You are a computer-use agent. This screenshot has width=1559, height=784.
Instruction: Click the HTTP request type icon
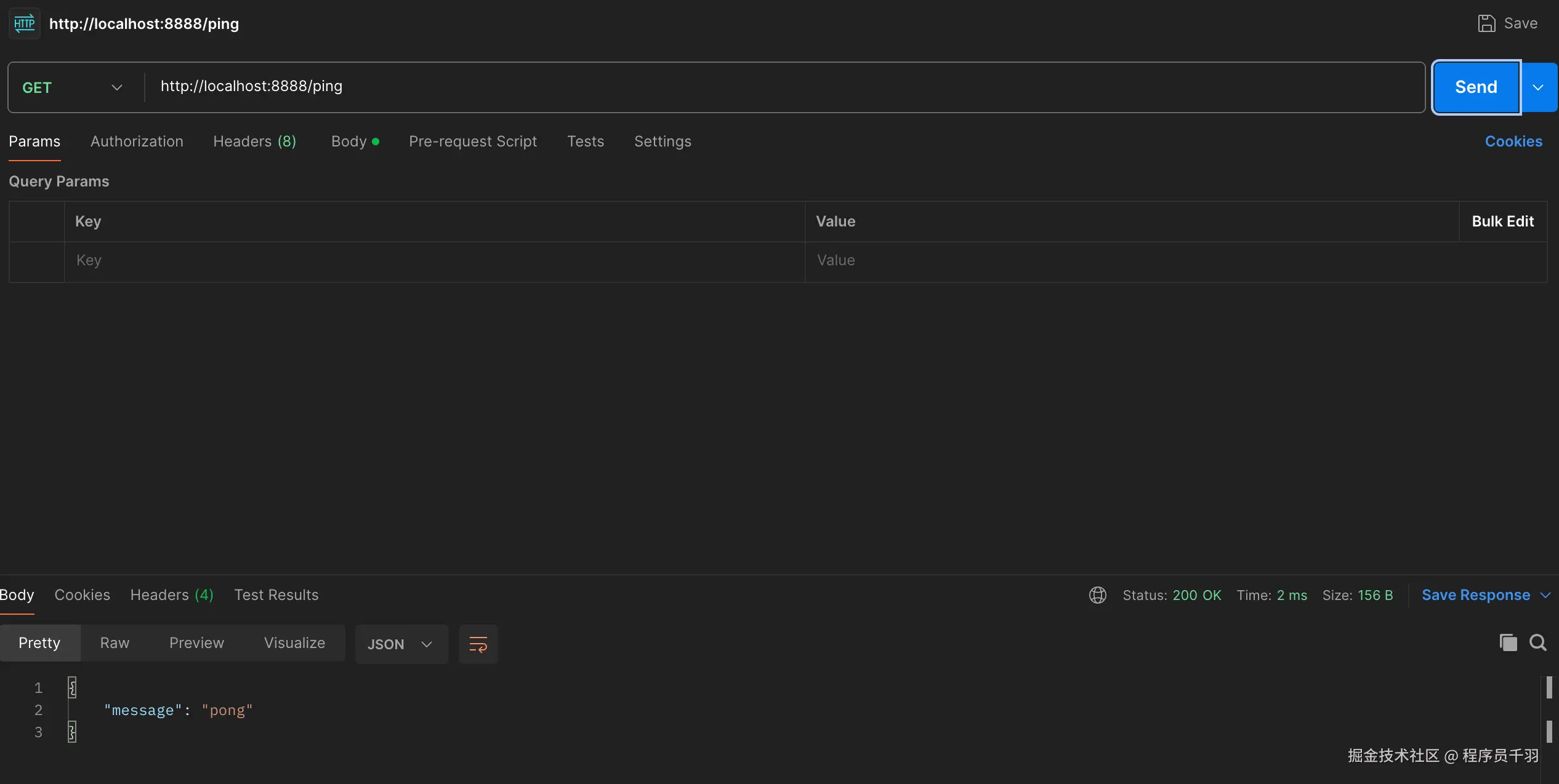coord(25,23)
